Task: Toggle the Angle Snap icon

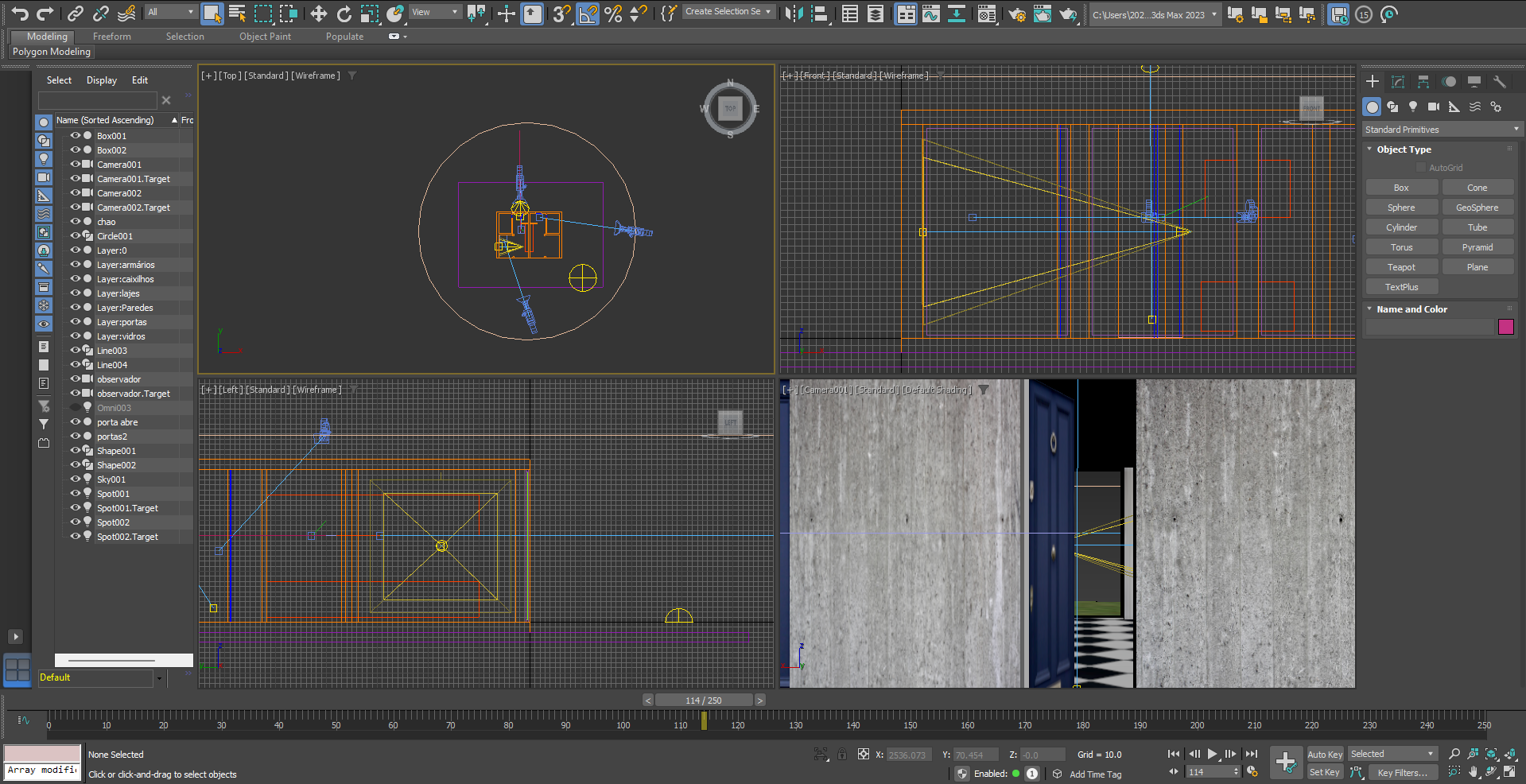Action: pos(587,14)
